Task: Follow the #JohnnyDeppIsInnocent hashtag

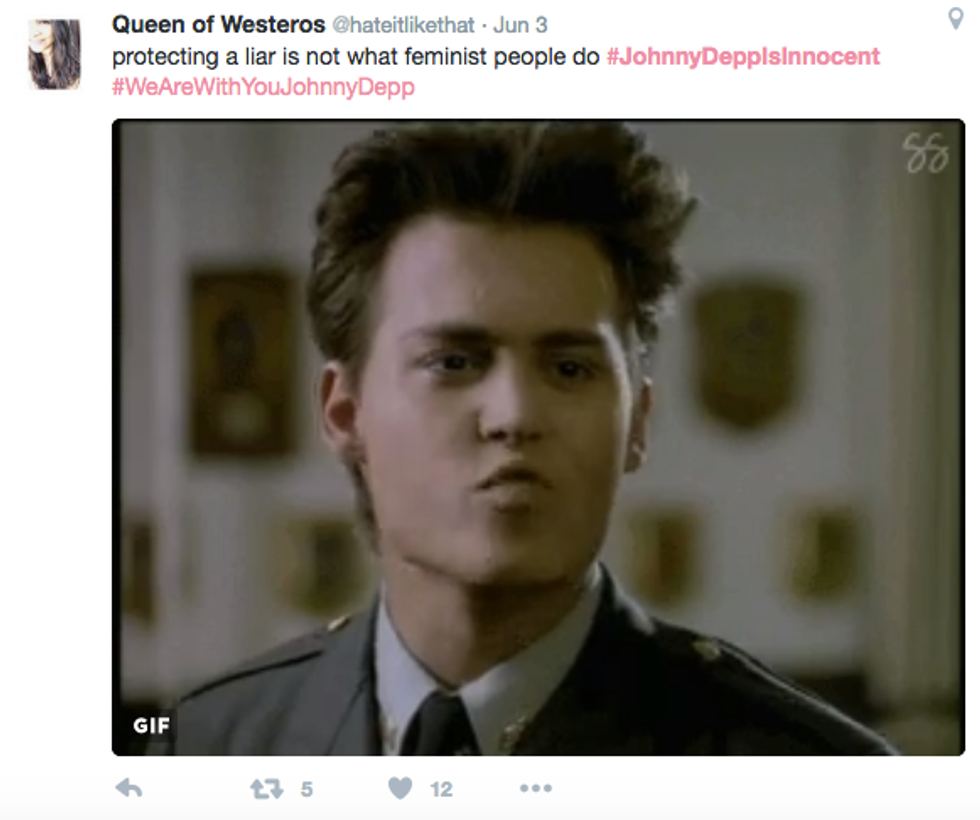Action: (x=743, y=57)
